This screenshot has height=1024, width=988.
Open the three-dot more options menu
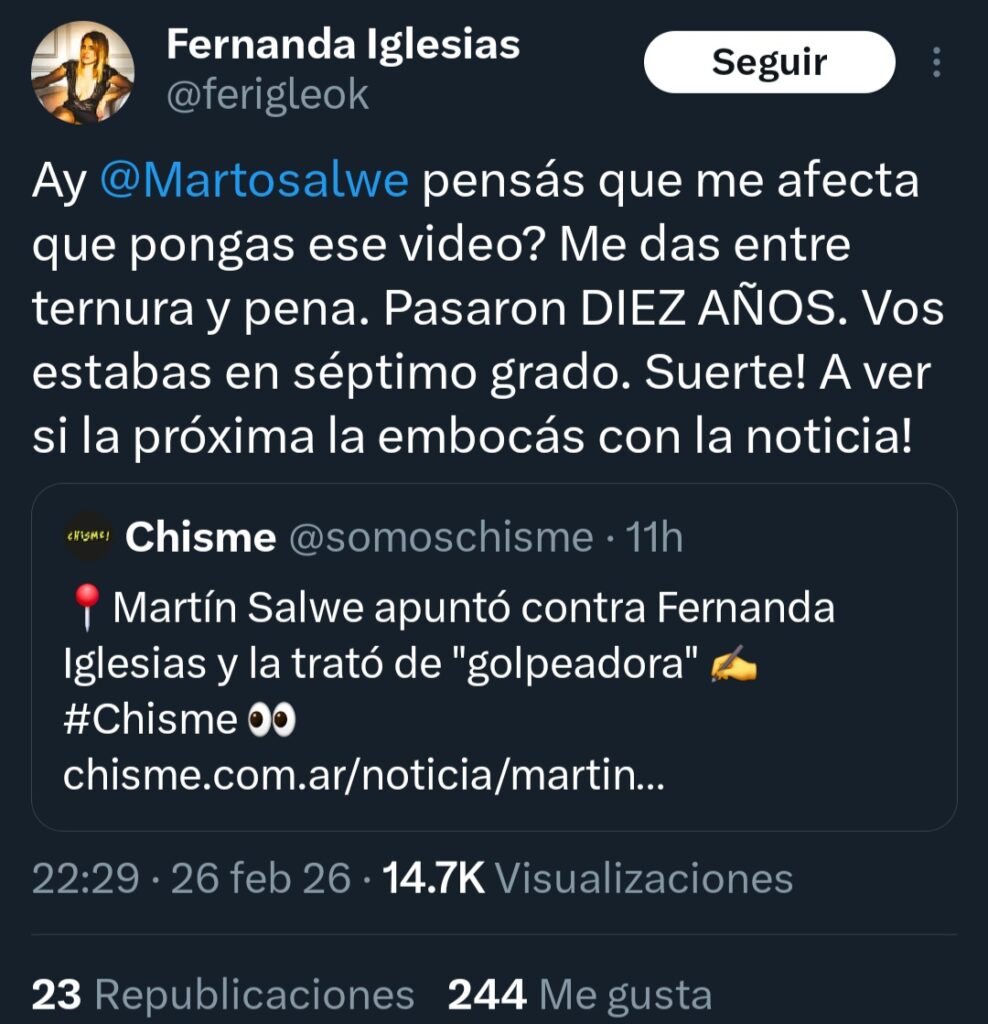click(x=936, y=63)
